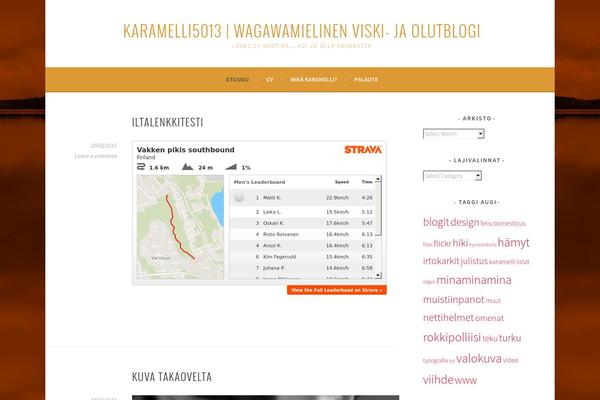Open the Mikä Karamelli? menu page
Viewport: 600px width, 400px height.
click(x=313, y=80)
